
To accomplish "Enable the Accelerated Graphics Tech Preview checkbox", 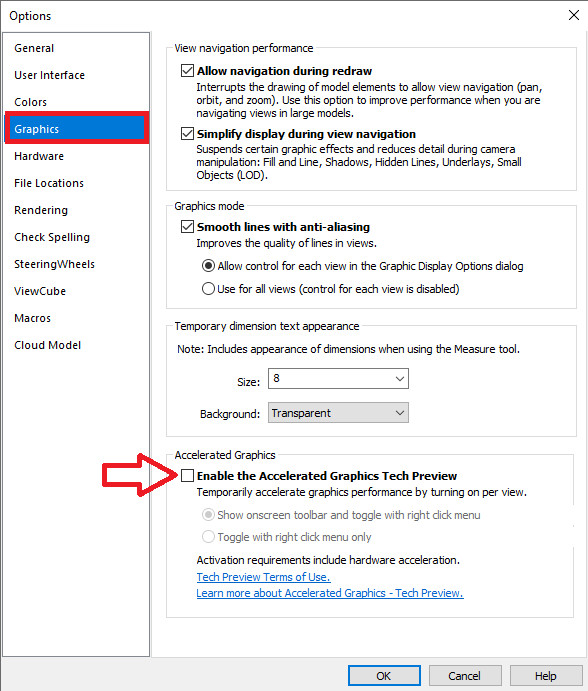I will click(187, 476).
